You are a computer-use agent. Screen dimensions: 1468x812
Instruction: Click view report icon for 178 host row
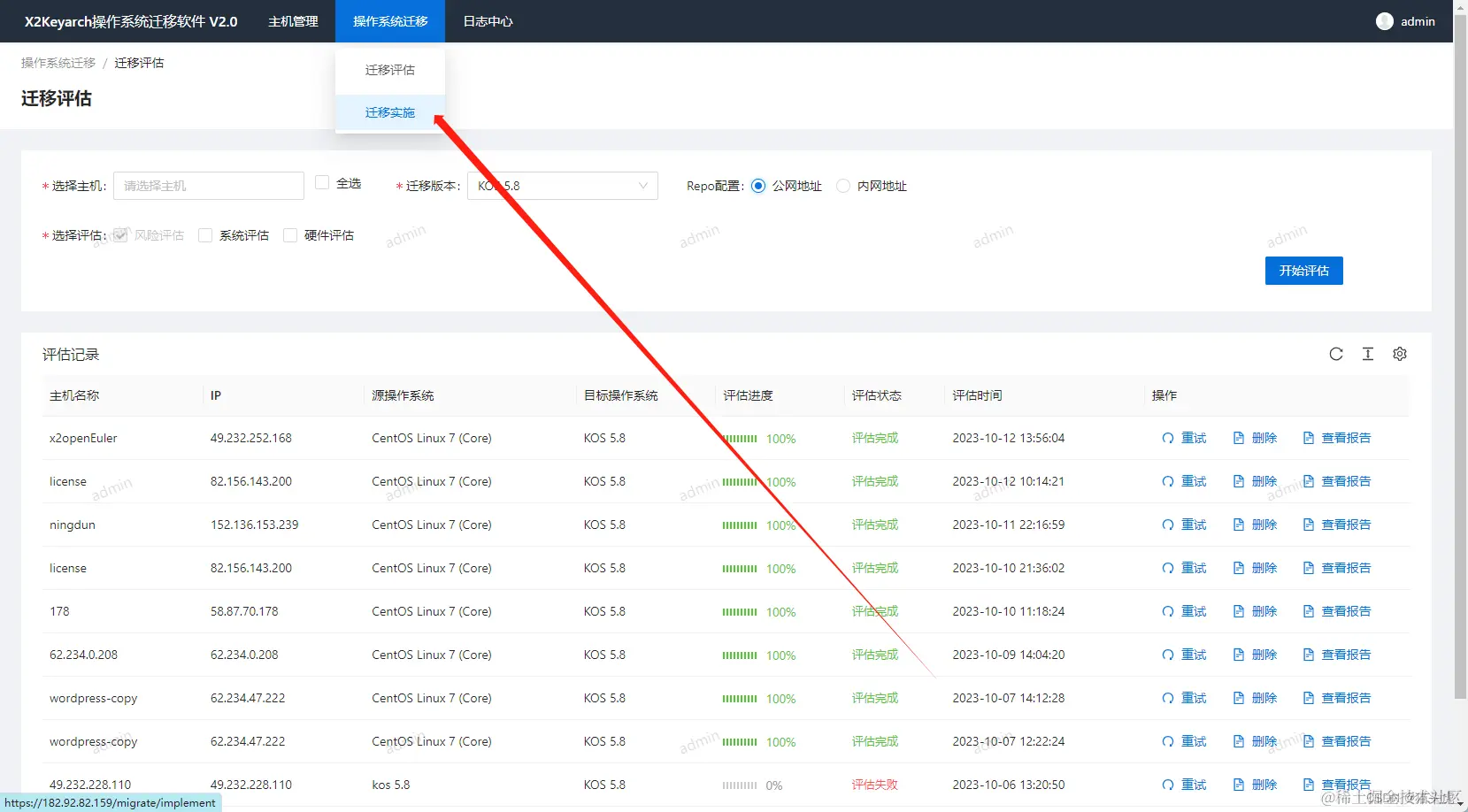click(x=1309, y=611)
